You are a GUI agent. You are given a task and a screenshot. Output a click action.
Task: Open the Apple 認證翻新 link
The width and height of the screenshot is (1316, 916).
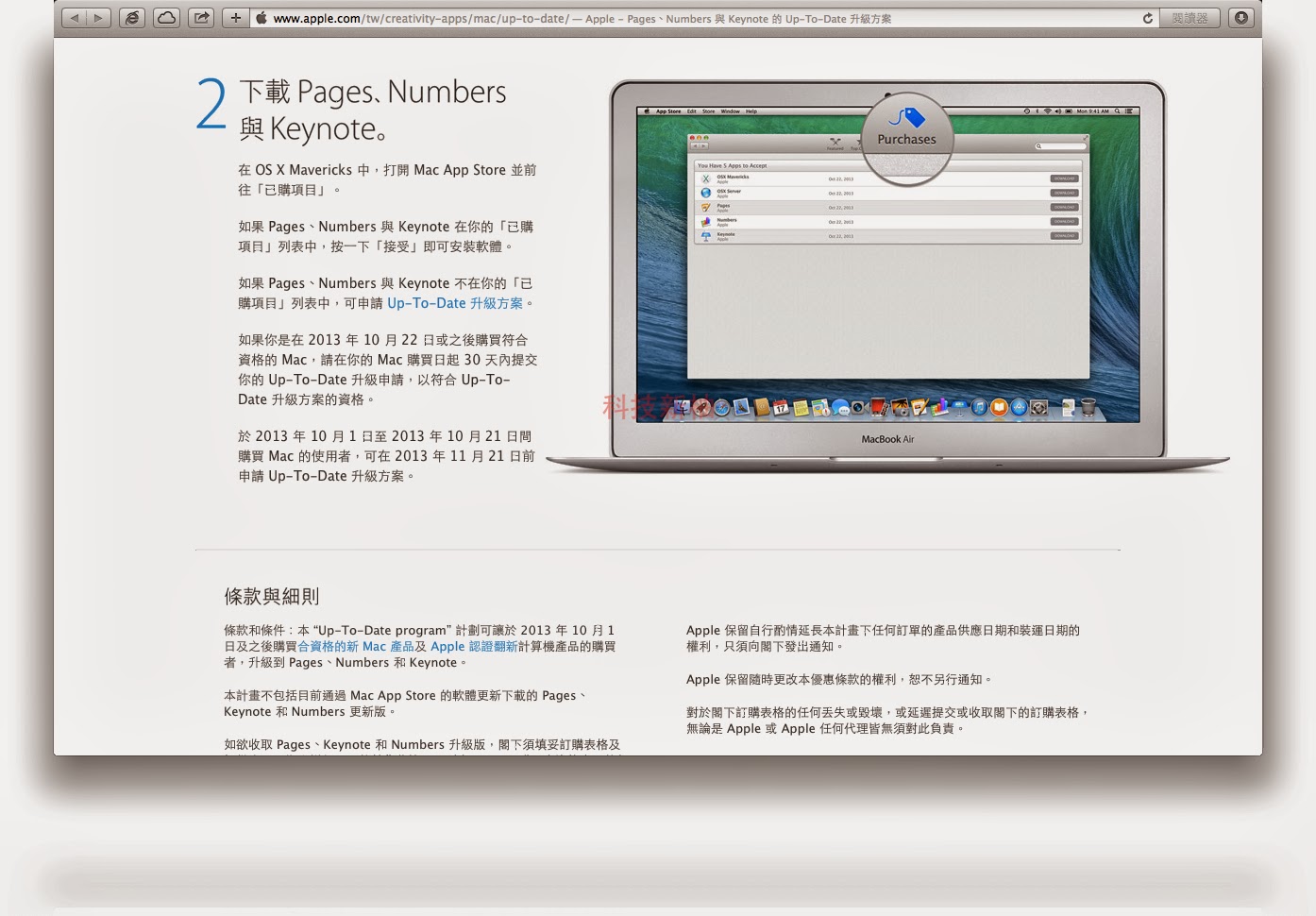tap(474, 647)
